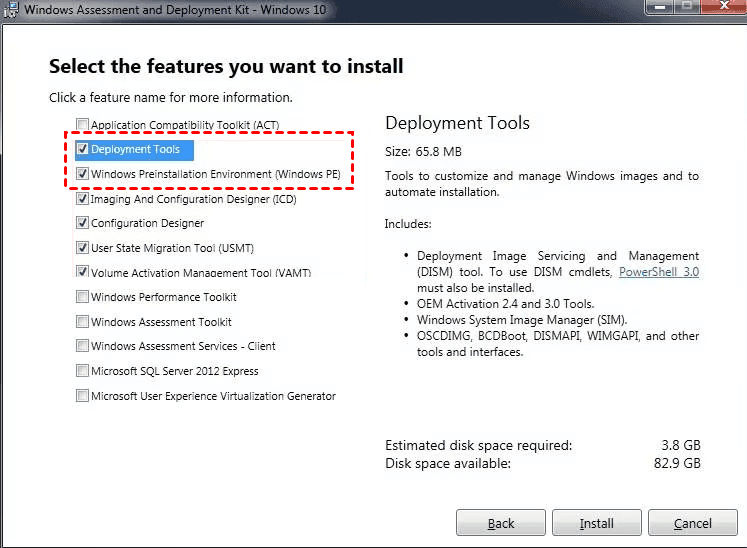Uncheck Windows Preinstallation Environment (Windows PE) checkbox
Image resolution: width=747 pixels, height=548 pixels.
pyautogui.click(x=82, y=174)
